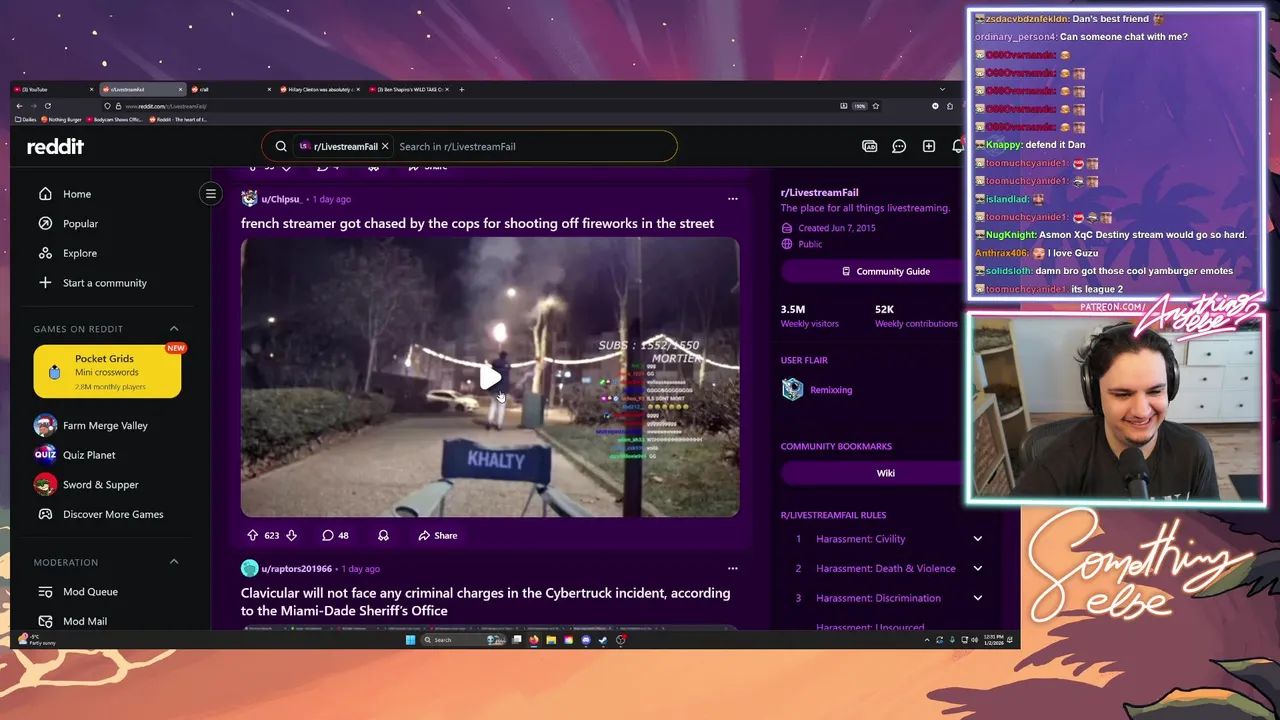Open the Clavicular Cybertruck incident post

click(485, 602)
